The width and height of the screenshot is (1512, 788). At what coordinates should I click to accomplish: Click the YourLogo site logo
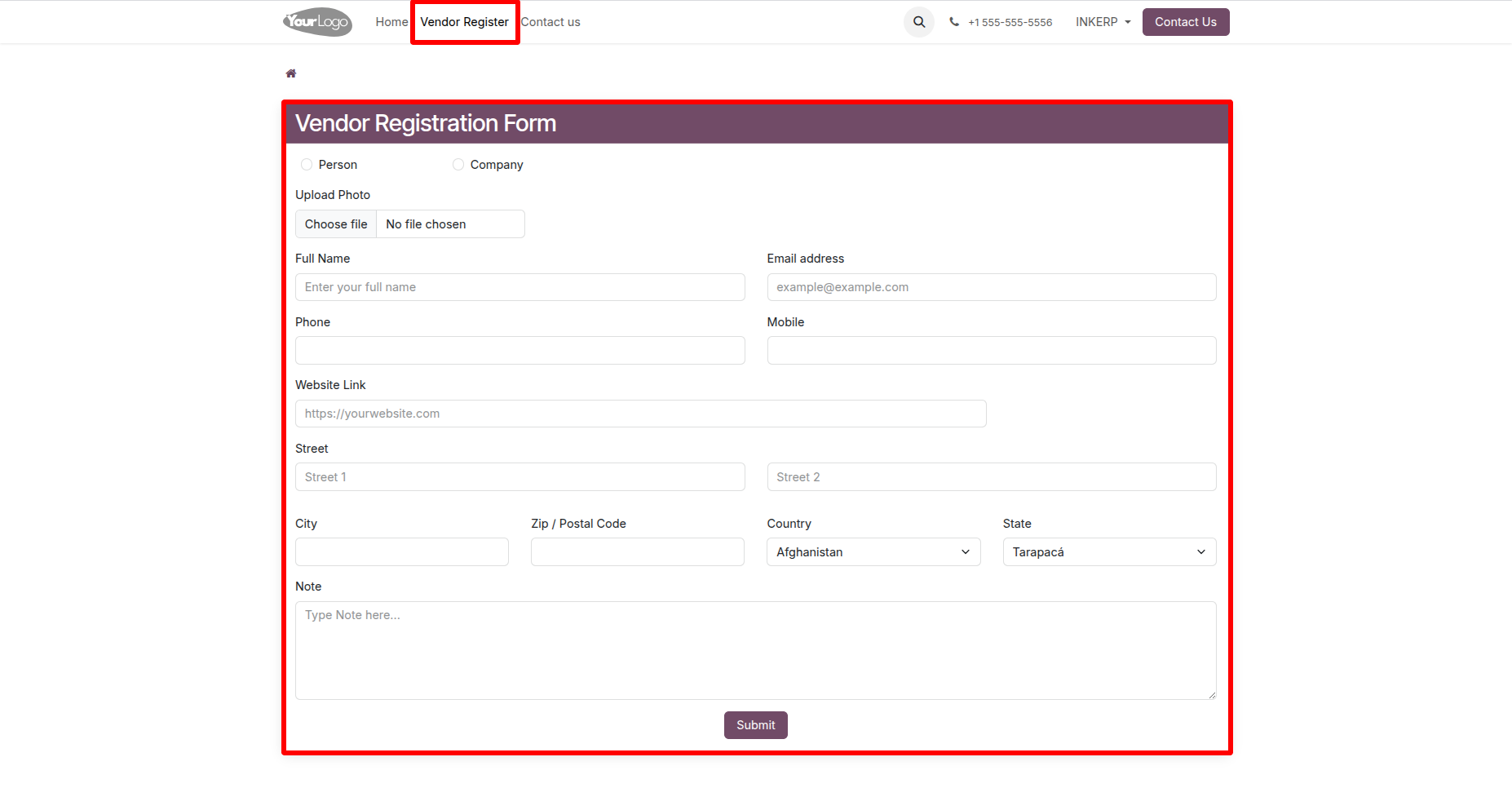point(317,22)
